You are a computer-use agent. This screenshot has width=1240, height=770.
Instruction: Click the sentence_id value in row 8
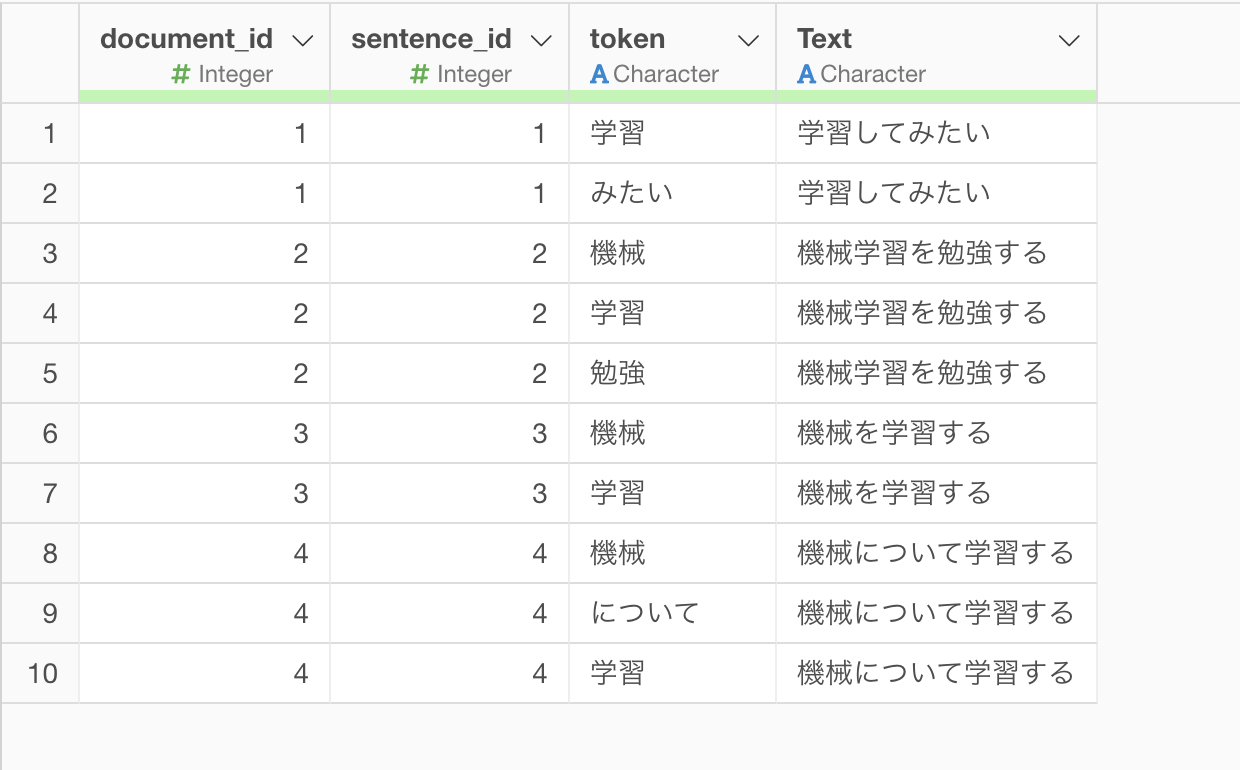coord(539,553)
